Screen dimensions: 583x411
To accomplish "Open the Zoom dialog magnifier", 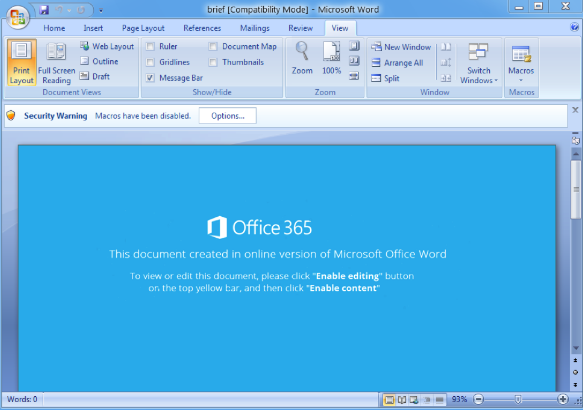I will 302,58.
